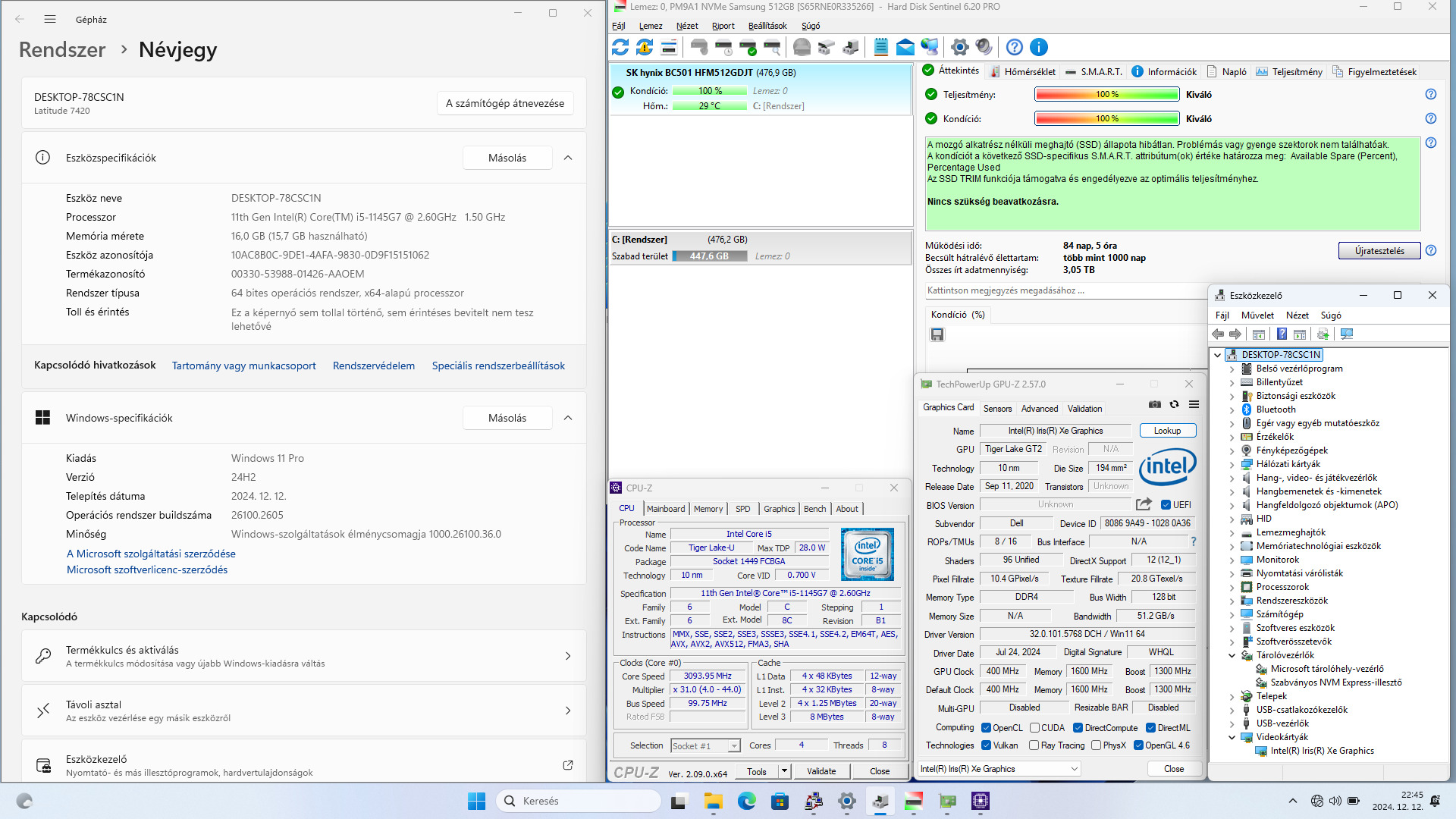This screenshot has width=1456, height=819.
Task: Click the gear configuration icon in Hard Disk Sentinel
Action: coord(959,47)
